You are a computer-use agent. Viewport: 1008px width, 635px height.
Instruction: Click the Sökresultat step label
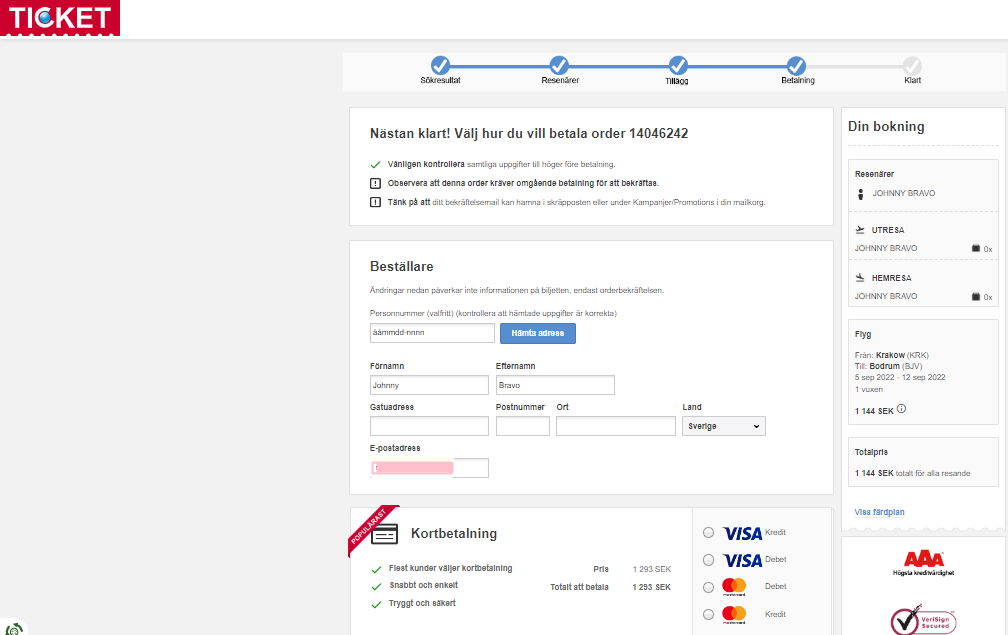[440, 80]
